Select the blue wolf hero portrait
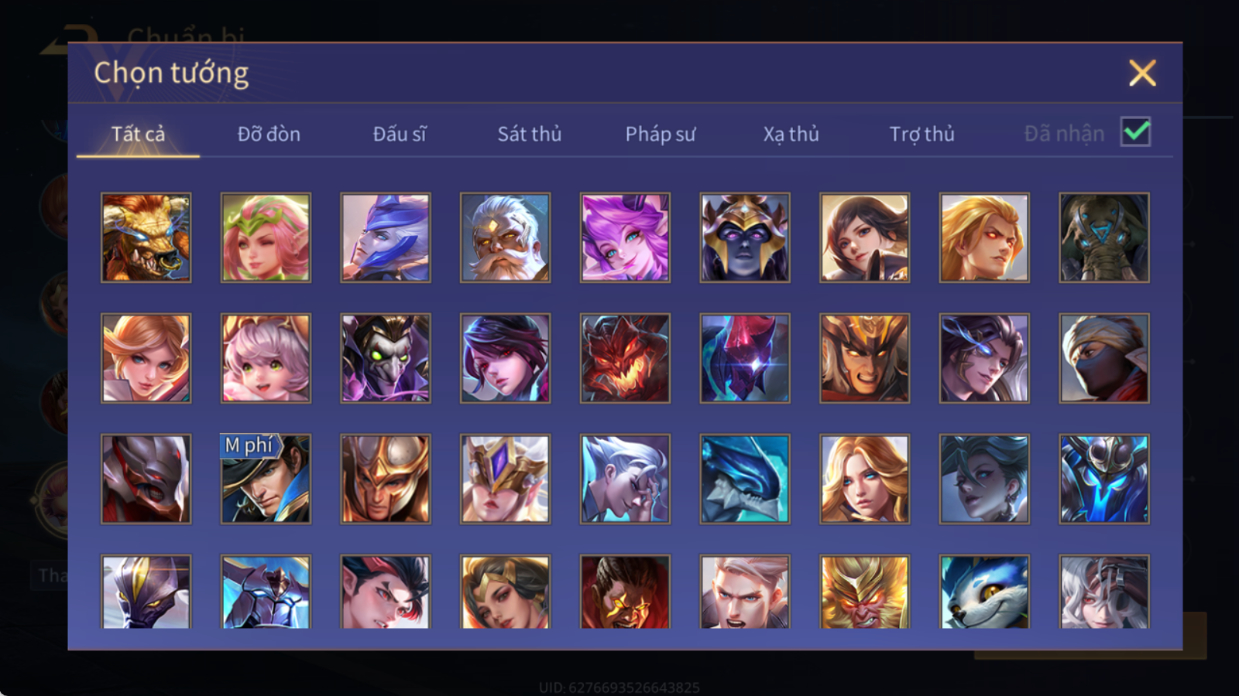Image resolution: width=1239 pixels, height=696 pixels. tap(984, 592)
